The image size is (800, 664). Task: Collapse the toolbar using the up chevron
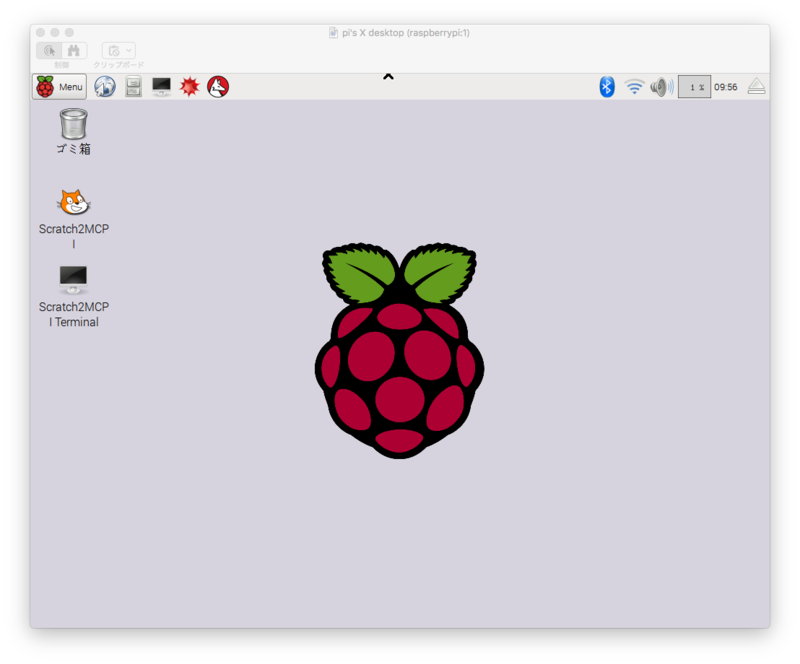pyautogui.click(x=388, y=77)
